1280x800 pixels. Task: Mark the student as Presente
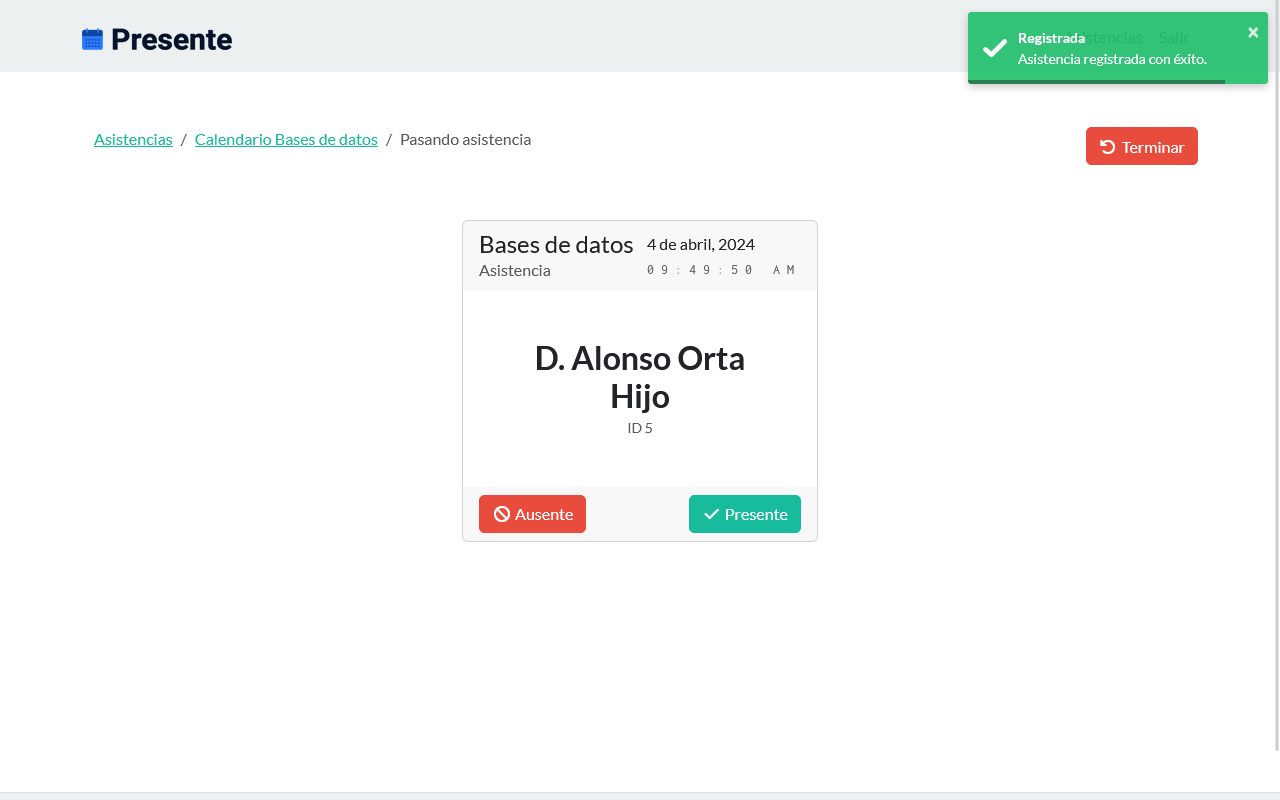[745, 514]
